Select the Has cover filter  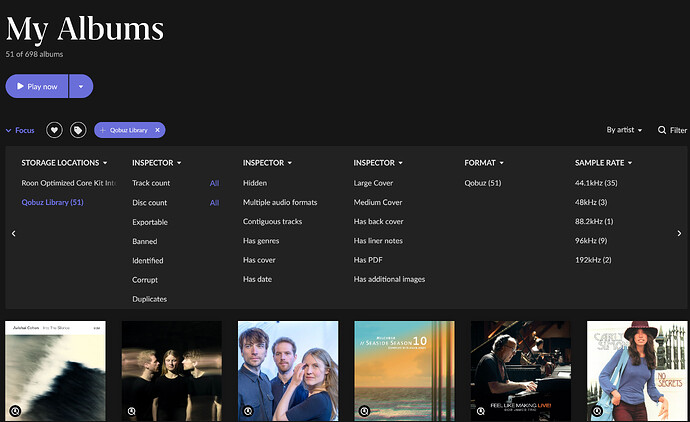pyautogui.click(x=259, y=260)
